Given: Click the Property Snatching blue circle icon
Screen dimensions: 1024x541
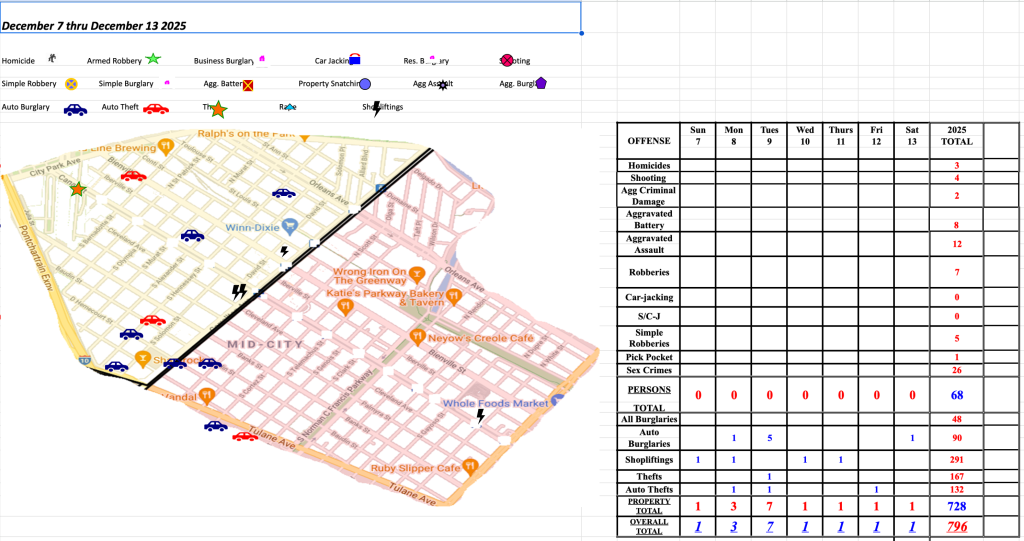Looking at the screenshot, I should [x=366, y=85].
